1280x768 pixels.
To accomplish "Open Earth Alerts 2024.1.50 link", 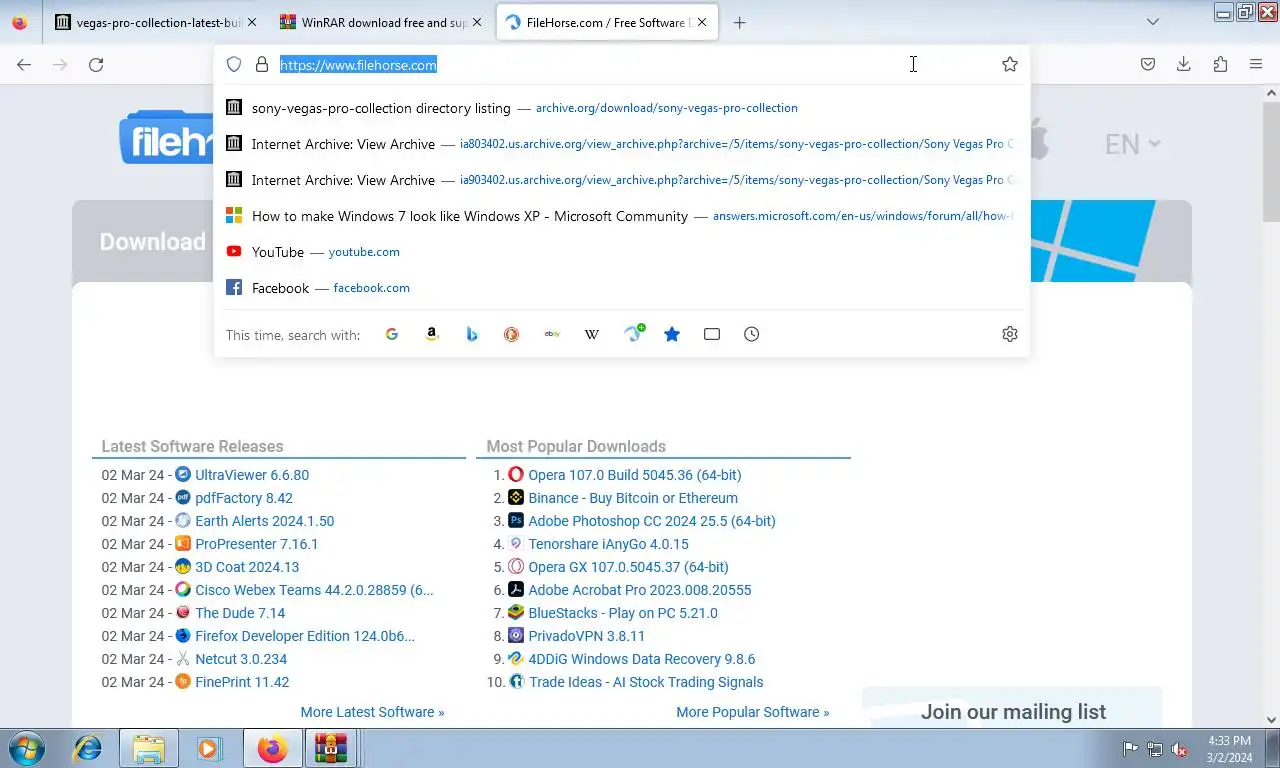I will click(265, 521).
